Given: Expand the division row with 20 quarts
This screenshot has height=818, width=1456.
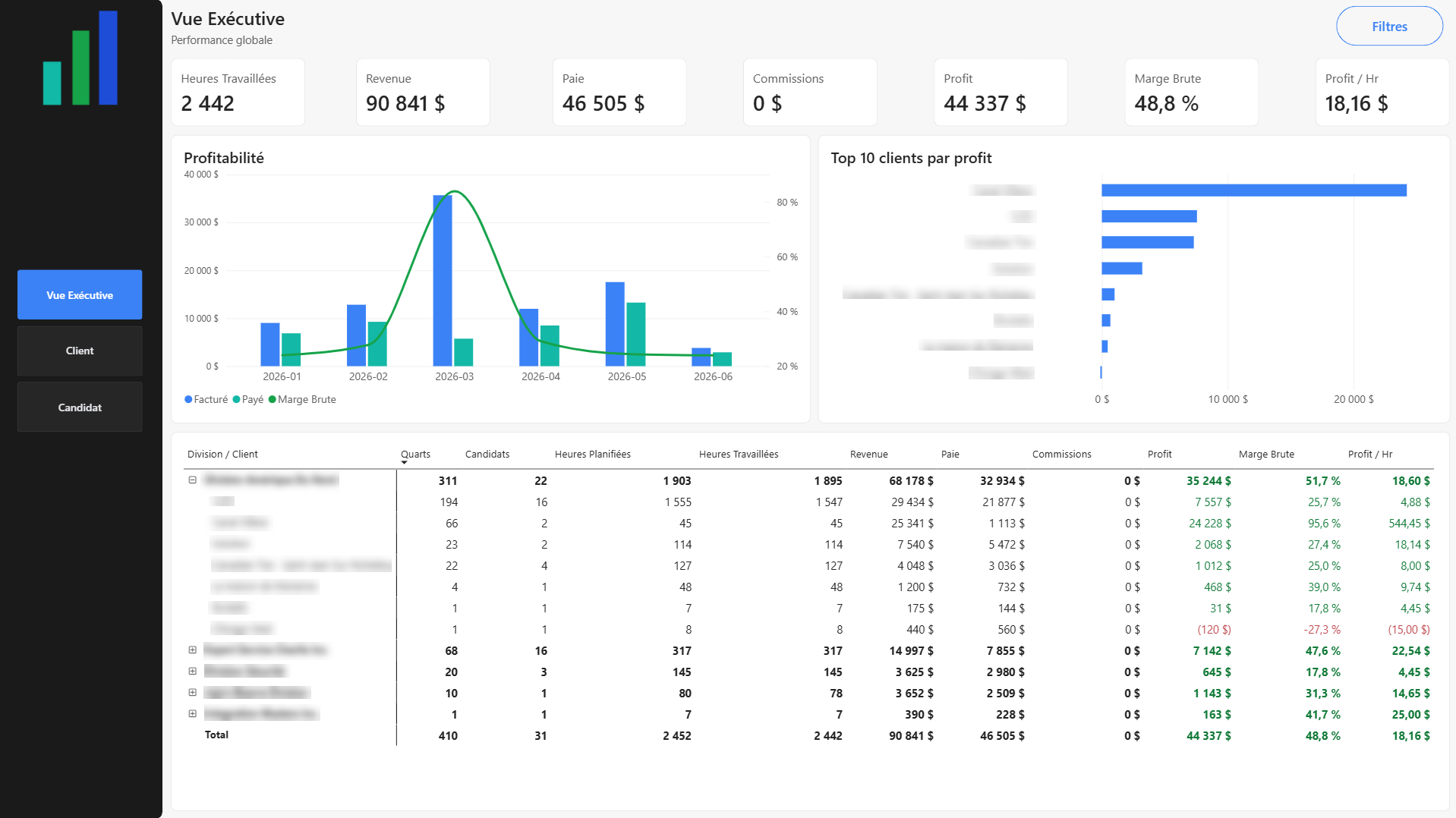Looking at the screenshot, I should [x=193, y=672].
